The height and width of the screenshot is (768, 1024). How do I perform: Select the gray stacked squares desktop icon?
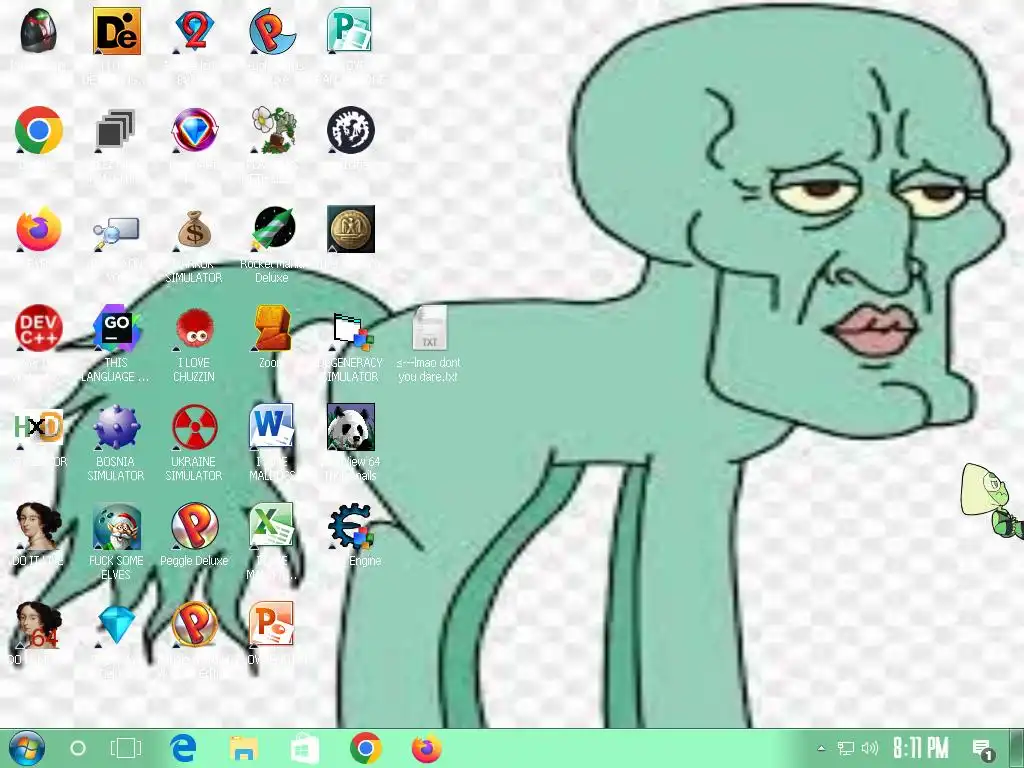coord(116,130)
